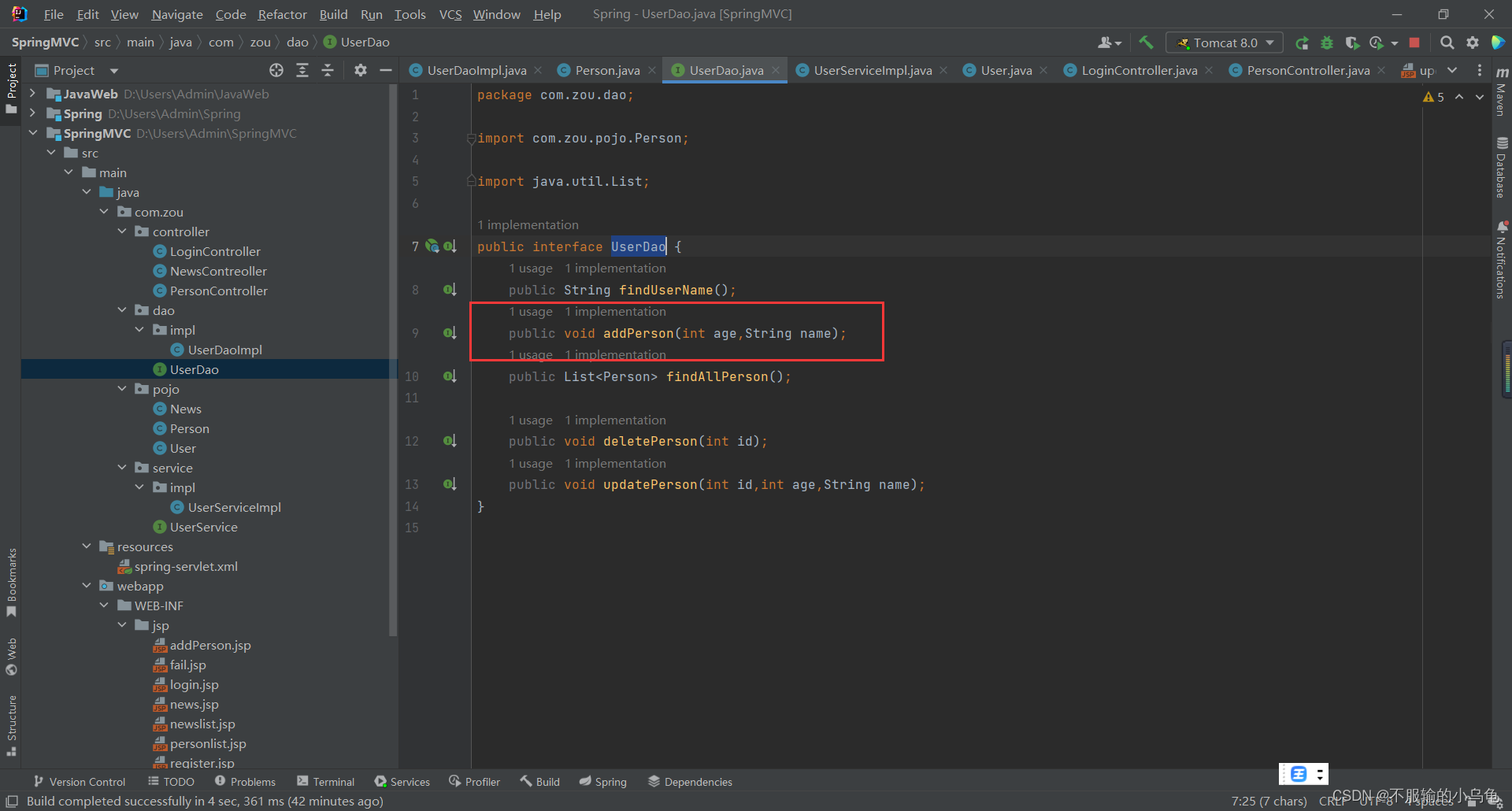Collapse all nodes via Project toolbar icon
This screenshot has height=811, width=1512.
(328, 70)
